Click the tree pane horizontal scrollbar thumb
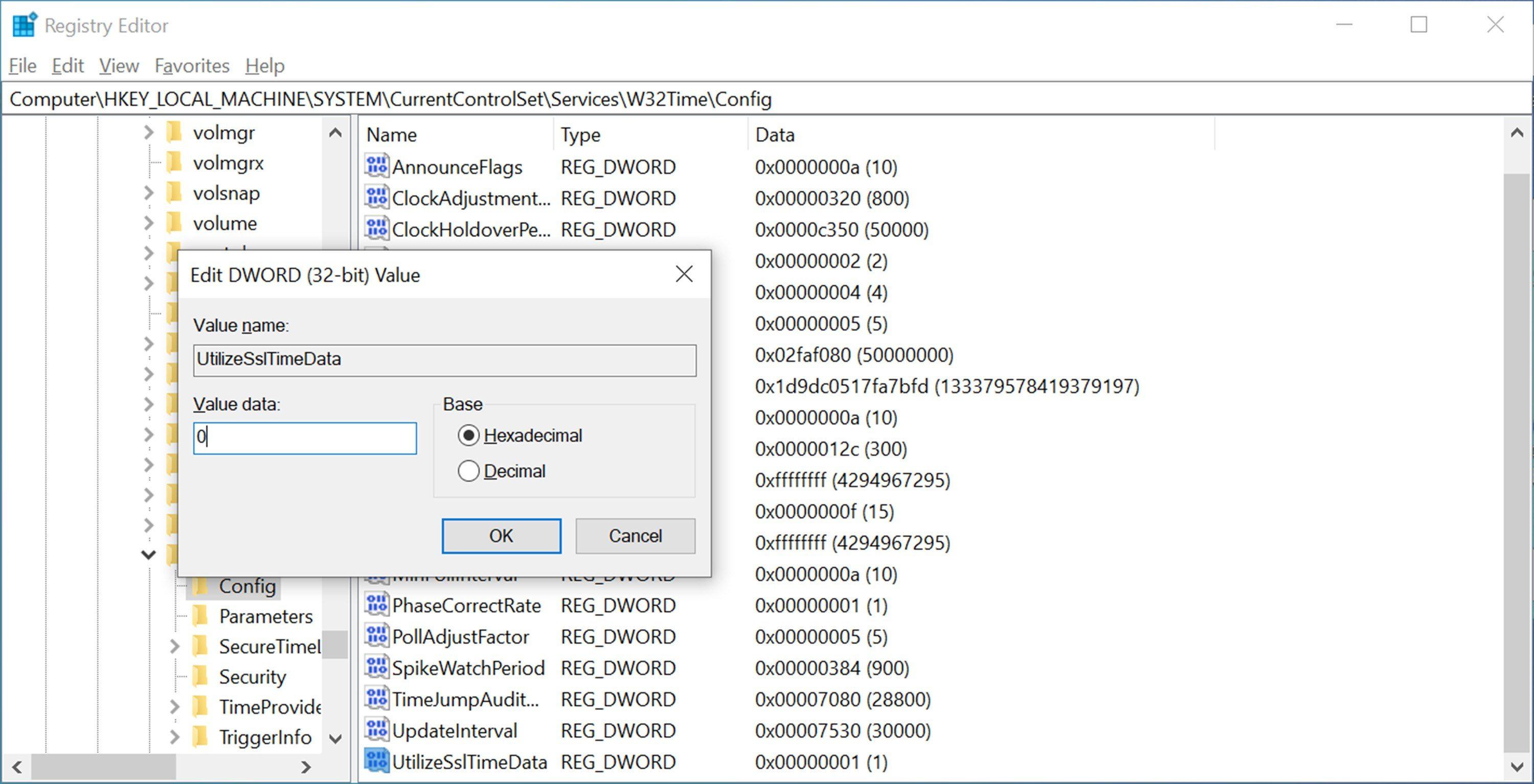Image resolution: width=1534 pixels, height=784 pixels. pyautogui.click(x=104, y=767)
